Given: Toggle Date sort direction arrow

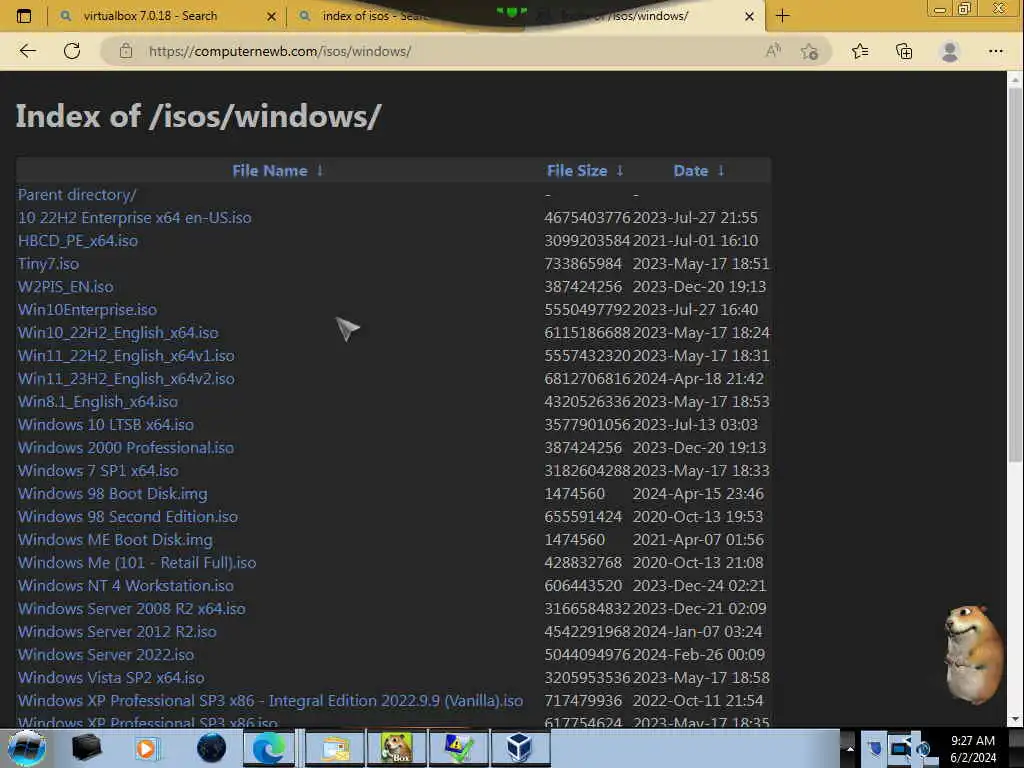Looking at the screenshot, I should 721,170.
